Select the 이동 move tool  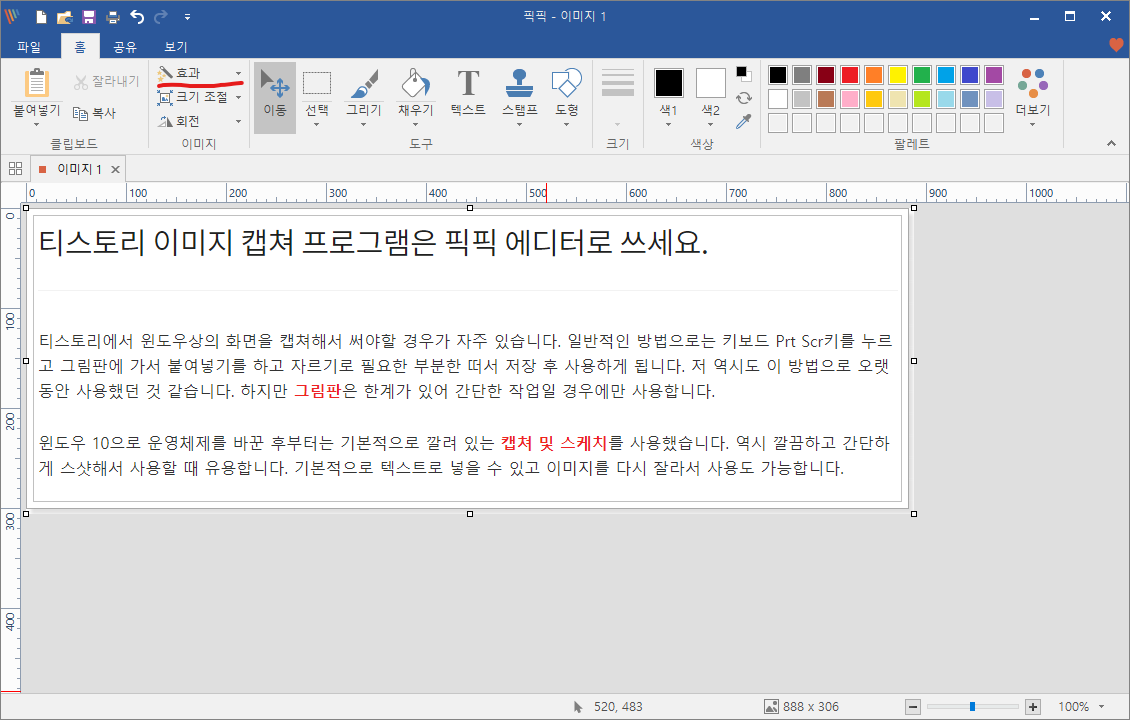[x=275, y=98]
